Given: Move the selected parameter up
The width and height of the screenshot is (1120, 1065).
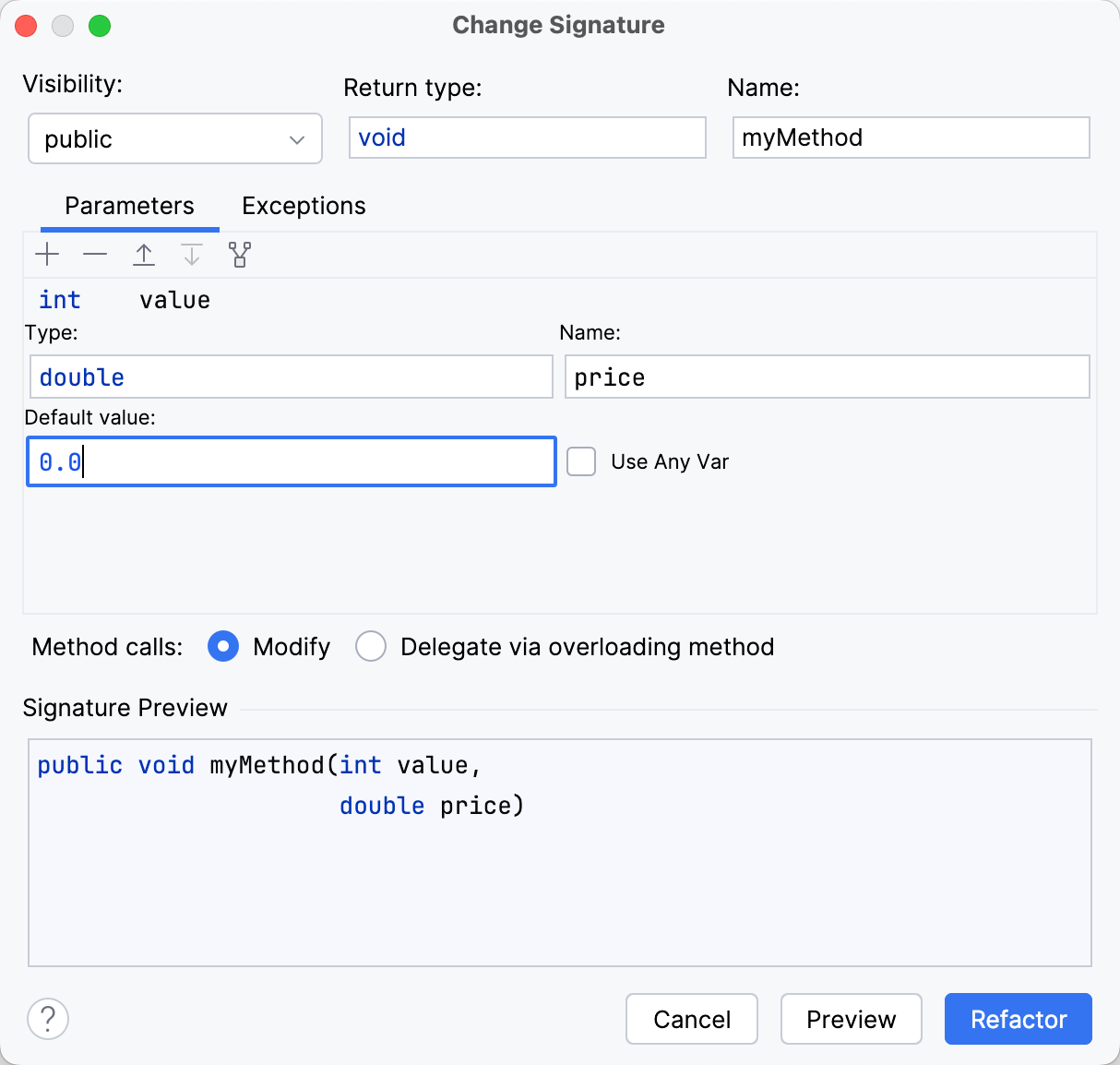Looking at the screenshot, I should 143,254.
